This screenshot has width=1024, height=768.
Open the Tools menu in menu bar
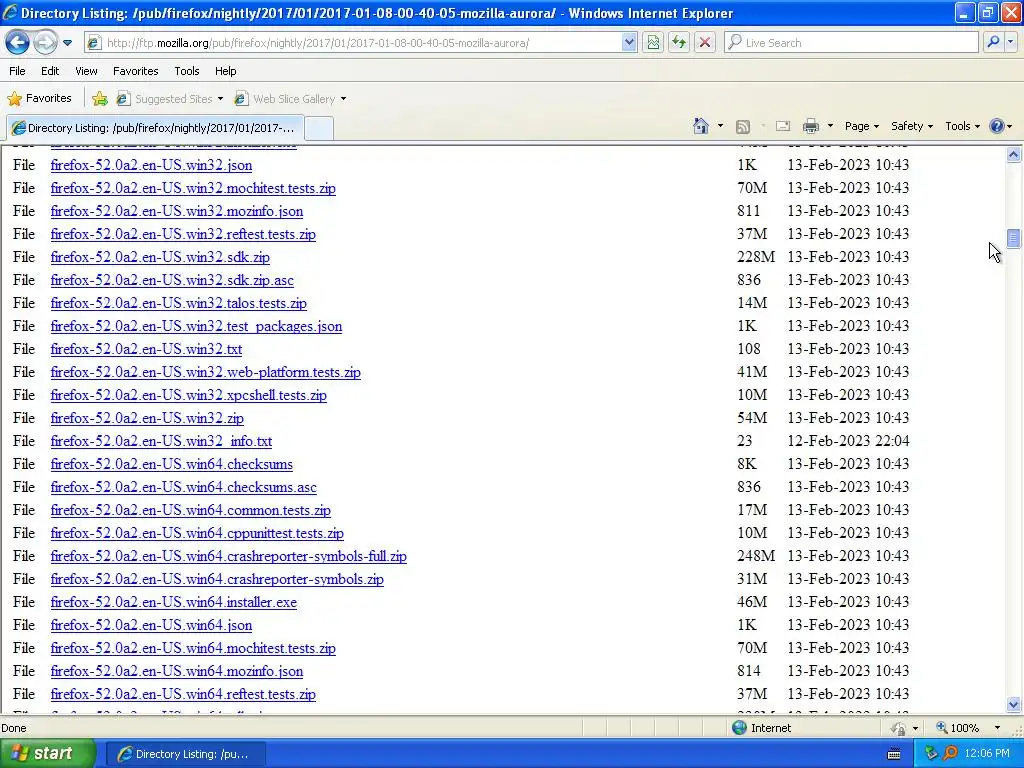click(187, 71)
